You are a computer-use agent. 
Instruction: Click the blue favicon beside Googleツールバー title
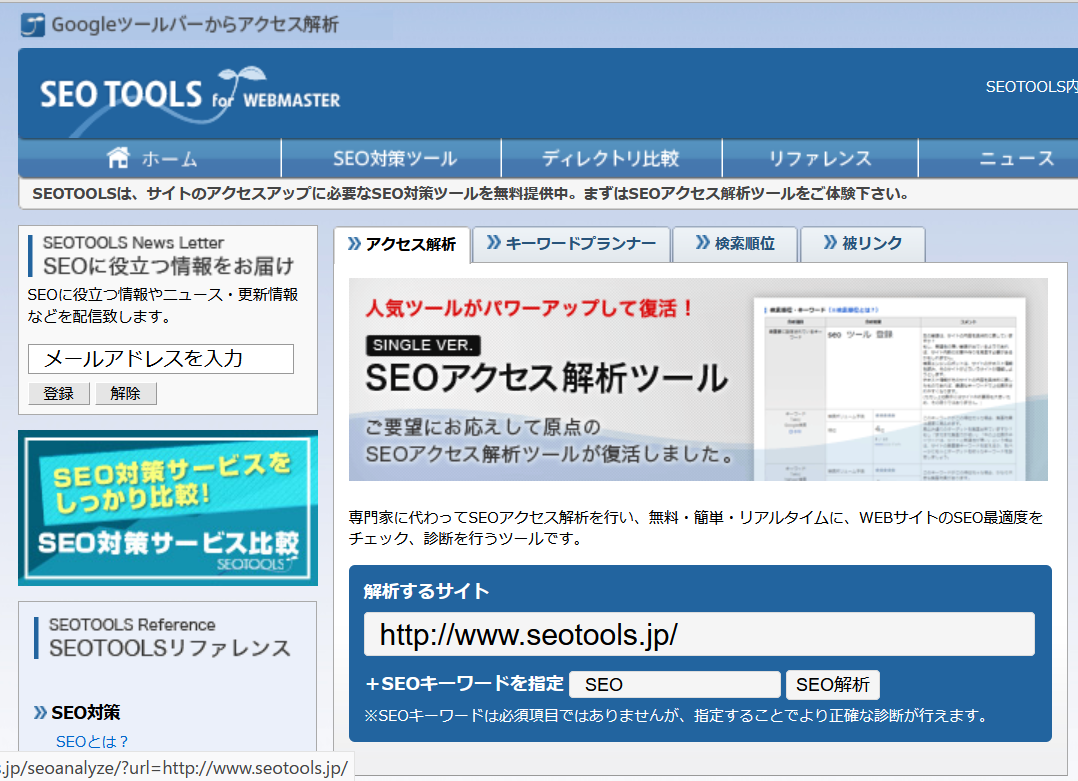[32, 25]
